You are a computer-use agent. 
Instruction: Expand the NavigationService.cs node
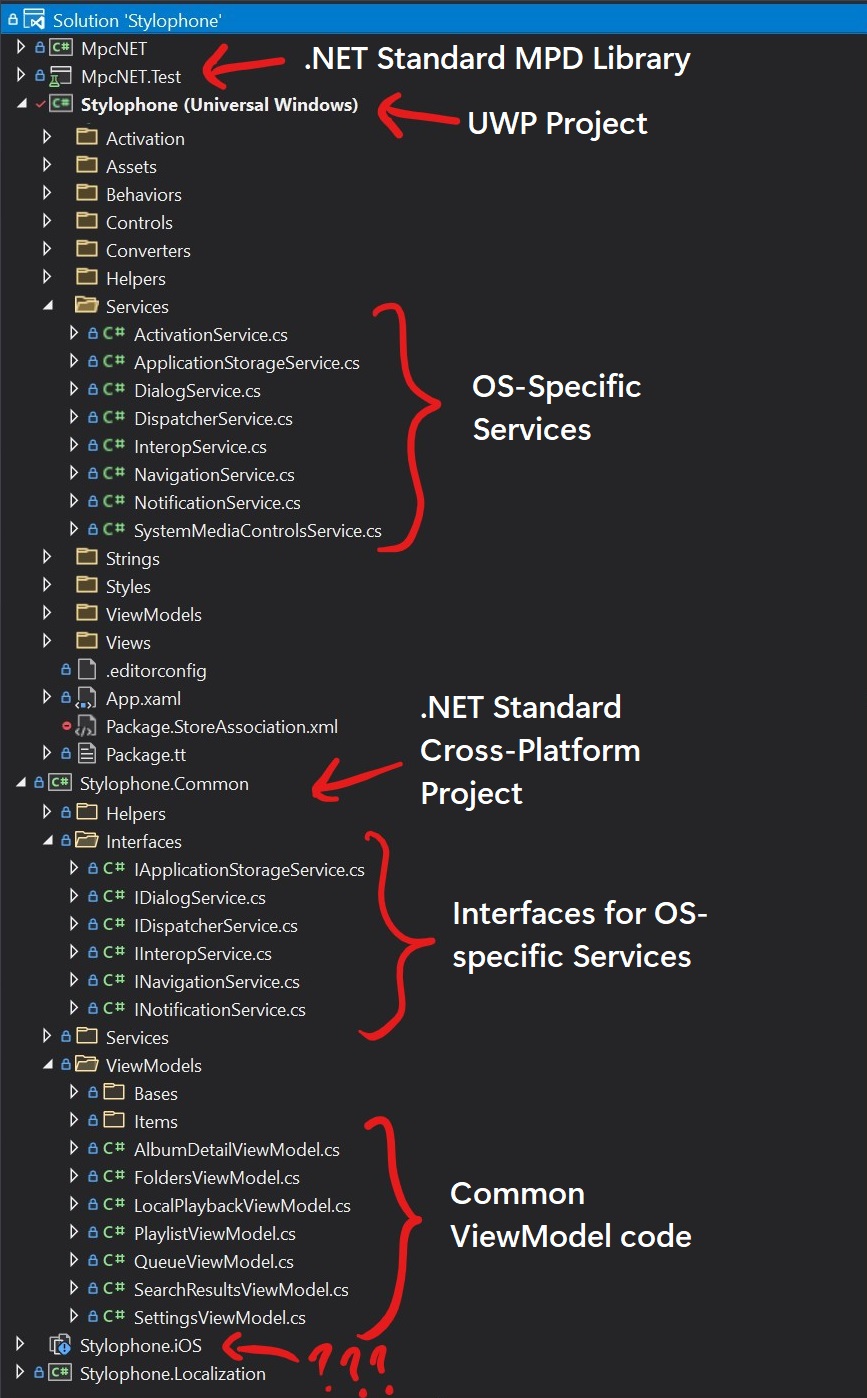(x=74, y=474)
